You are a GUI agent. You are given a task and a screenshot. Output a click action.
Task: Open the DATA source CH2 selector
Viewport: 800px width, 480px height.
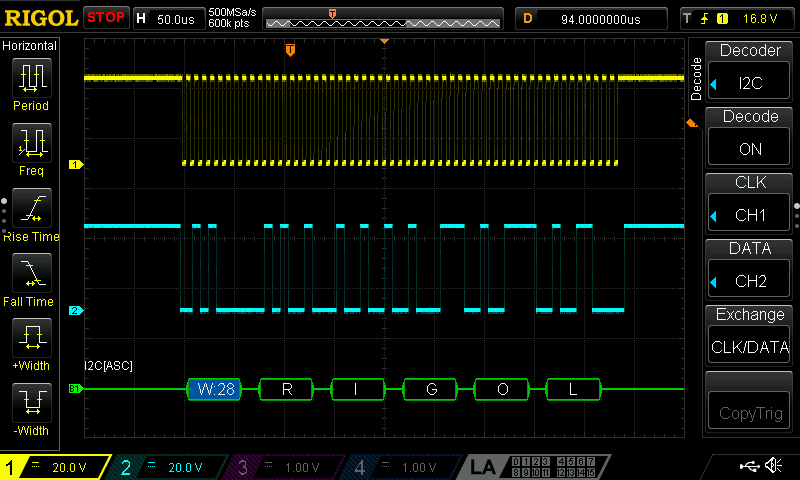point(749,268)
